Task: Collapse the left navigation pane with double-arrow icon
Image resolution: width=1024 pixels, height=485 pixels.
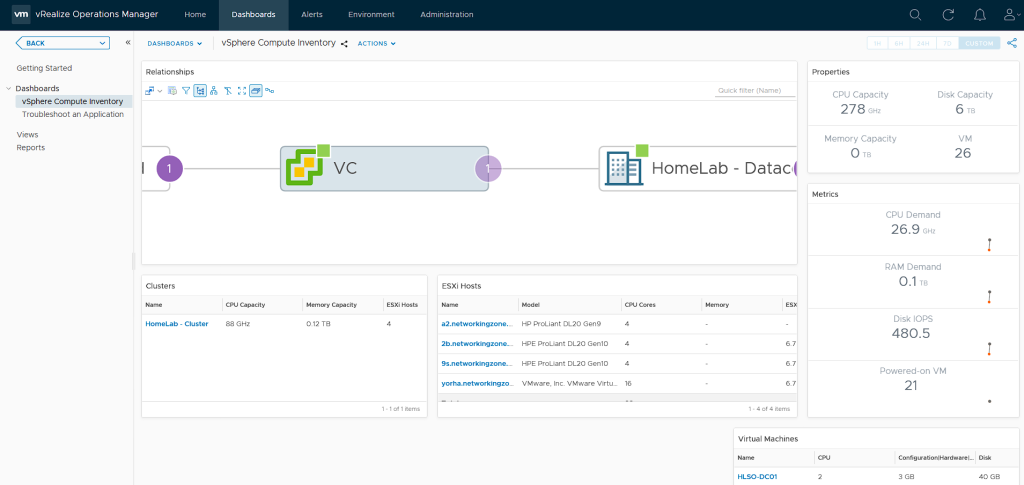Action: point(128,43)
